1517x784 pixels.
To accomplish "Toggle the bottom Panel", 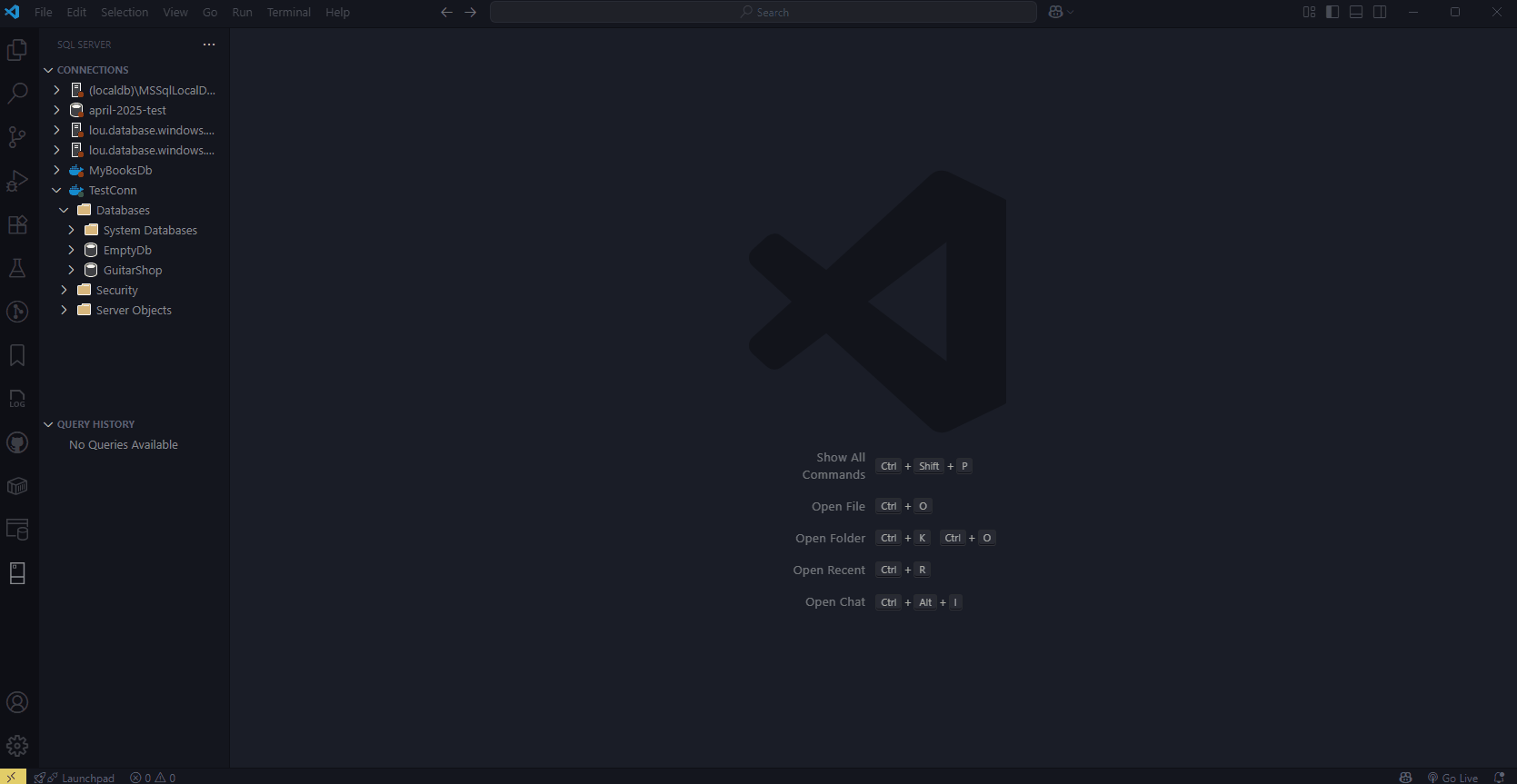I will pos(1356,12).
